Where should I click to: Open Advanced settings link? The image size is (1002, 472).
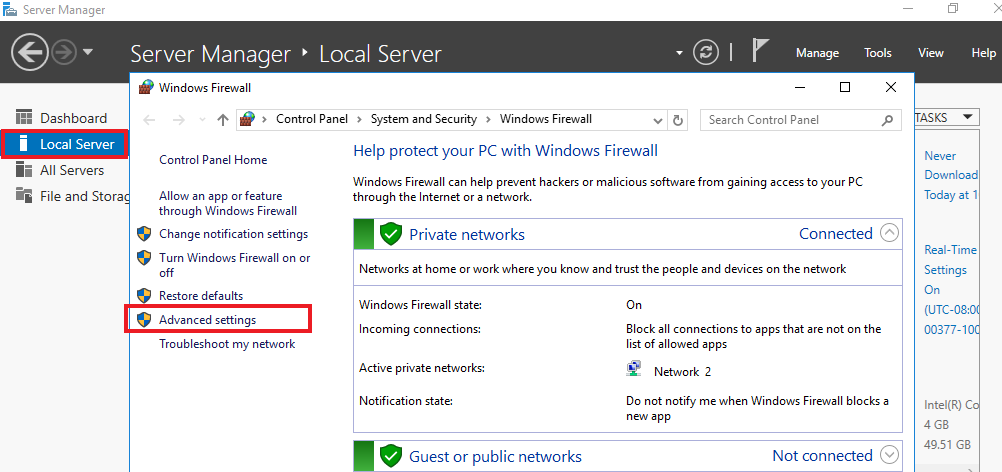[x=207, y=320]
